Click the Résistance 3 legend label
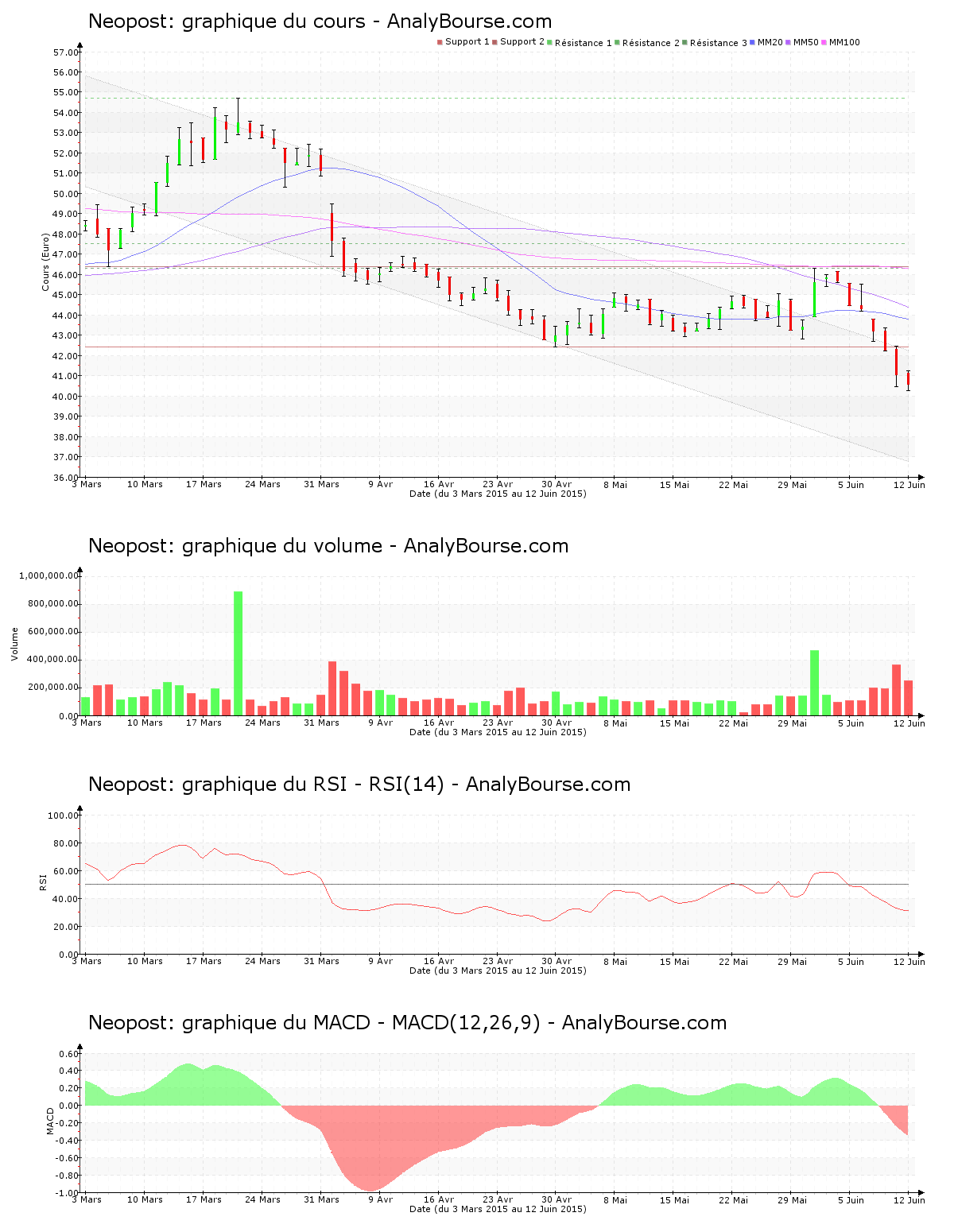Viewport: 954px width, 1232px height. pyautogui.click(x=718, y=43)
